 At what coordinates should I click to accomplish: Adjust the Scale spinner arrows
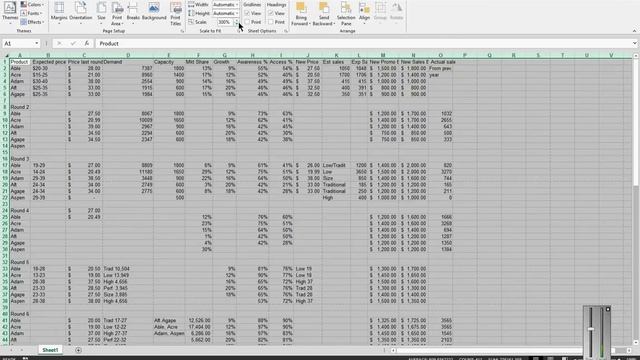[x=236, y=22]
